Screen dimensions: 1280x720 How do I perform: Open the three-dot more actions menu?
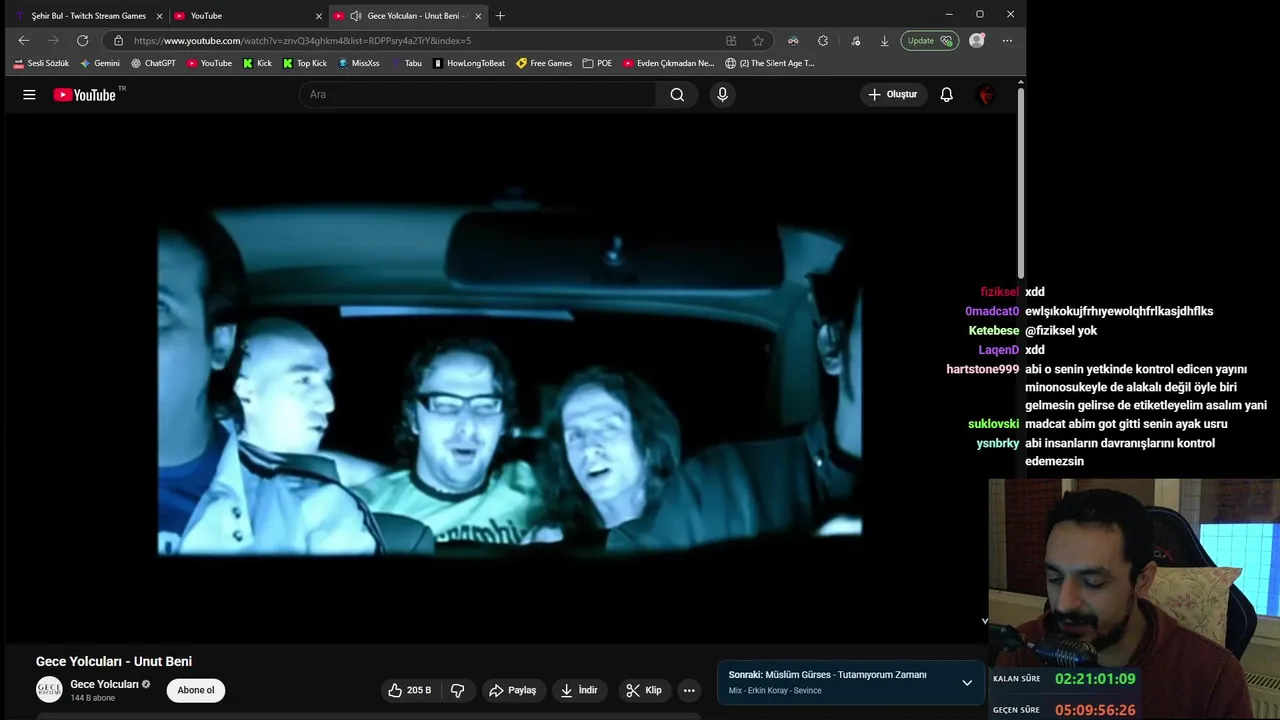tap(688, 690)
